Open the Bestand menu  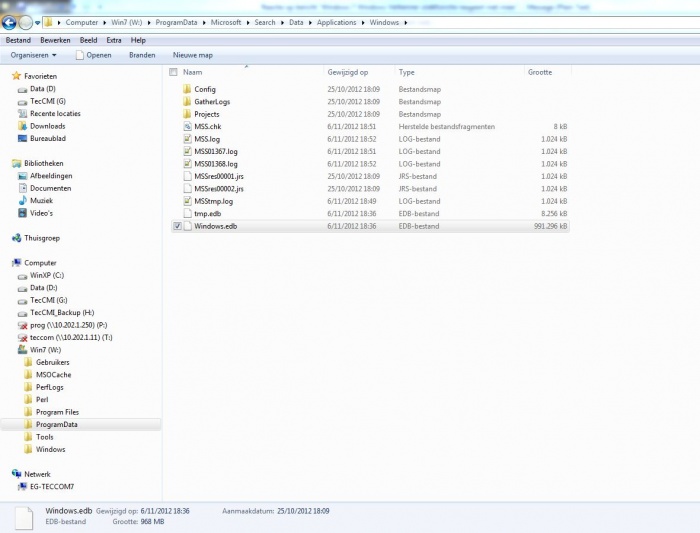(x=18, y=40)
